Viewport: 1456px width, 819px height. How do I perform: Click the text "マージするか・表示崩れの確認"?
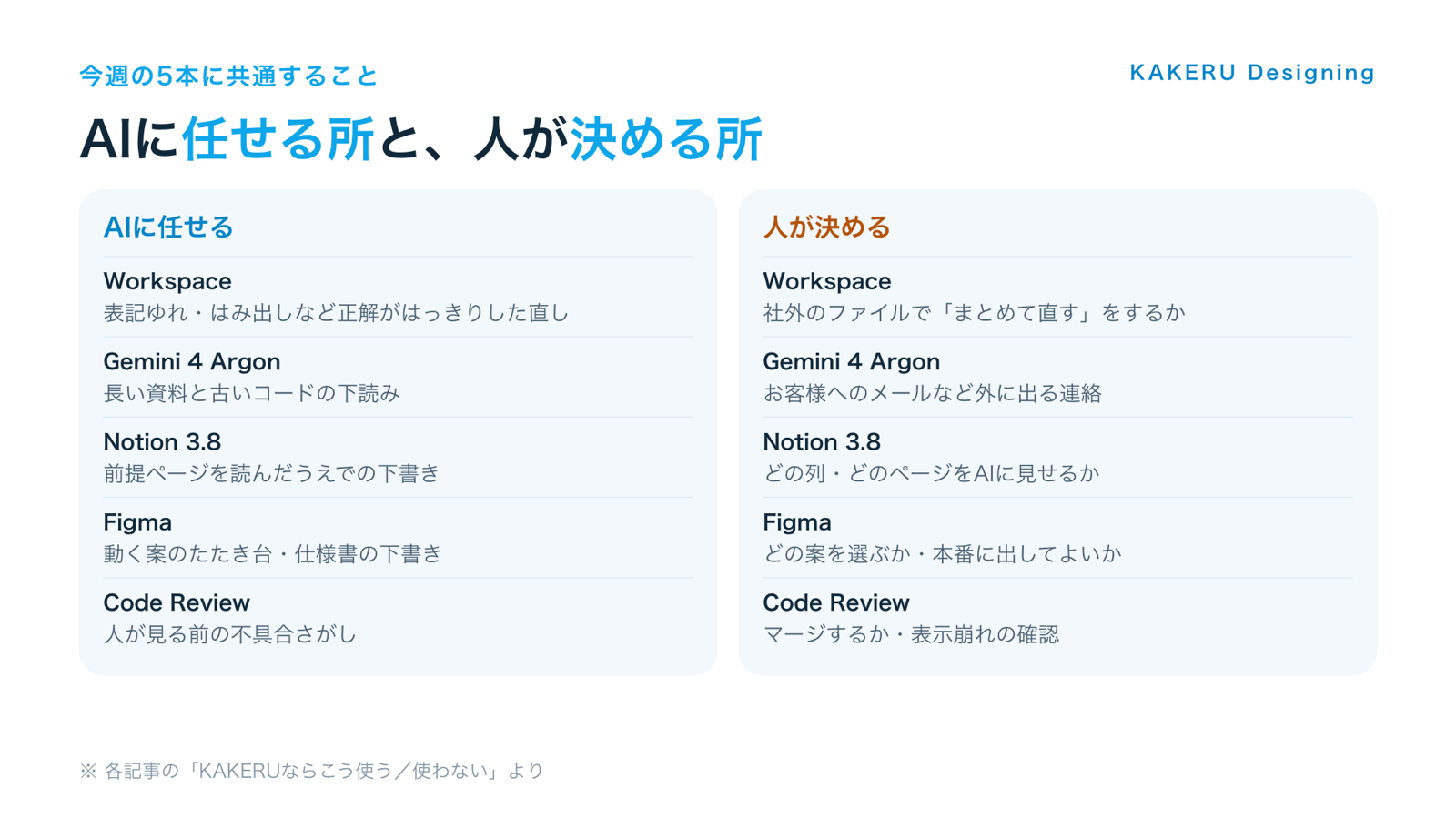pyautogui.click(x=911, y=634)
